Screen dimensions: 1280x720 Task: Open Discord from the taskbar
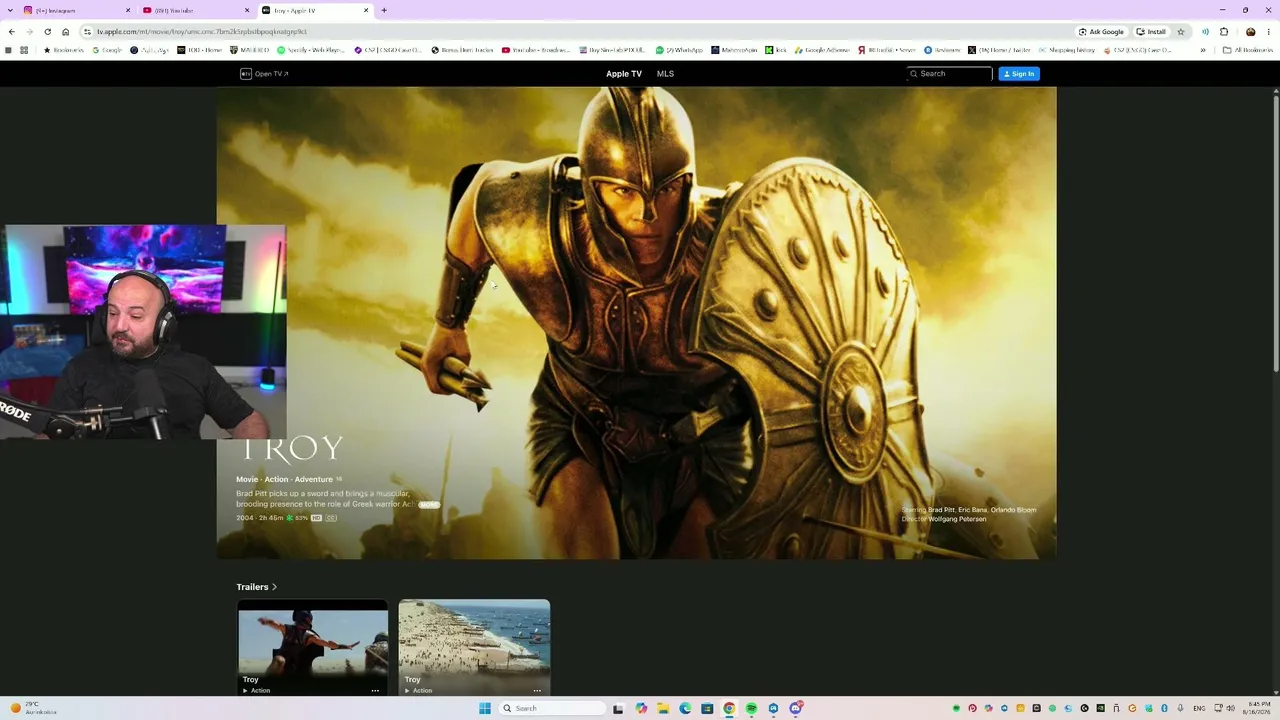(796, 708)
